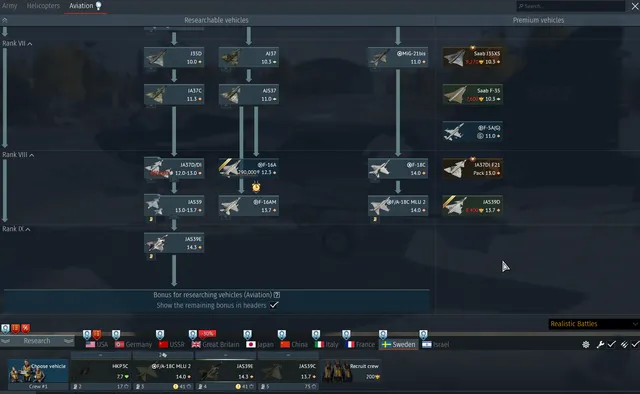Switch to the Italy nation
Image resolution: width=640 pixels, height=394 pixels.
(327, 345)
